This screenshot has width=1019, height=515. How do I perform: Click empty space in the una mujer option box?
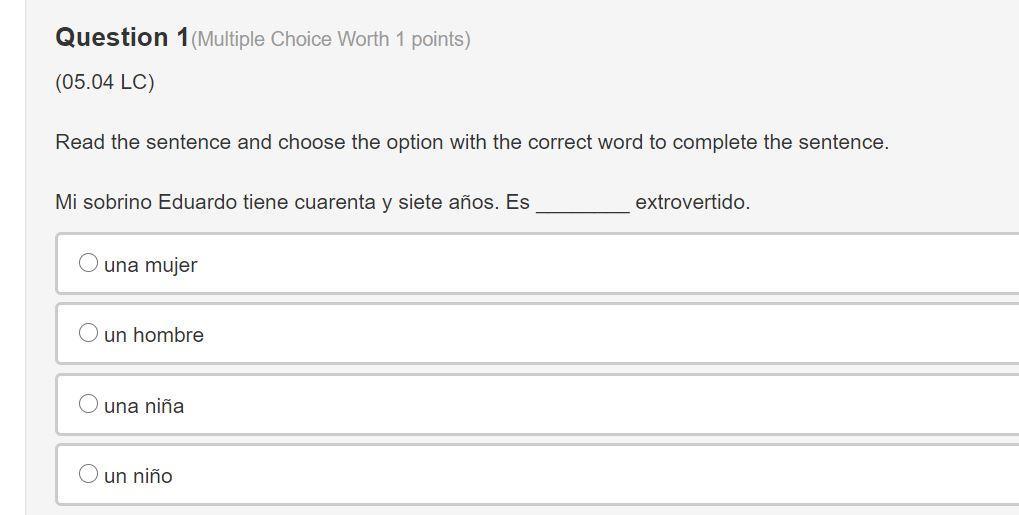tap(600, 264)
